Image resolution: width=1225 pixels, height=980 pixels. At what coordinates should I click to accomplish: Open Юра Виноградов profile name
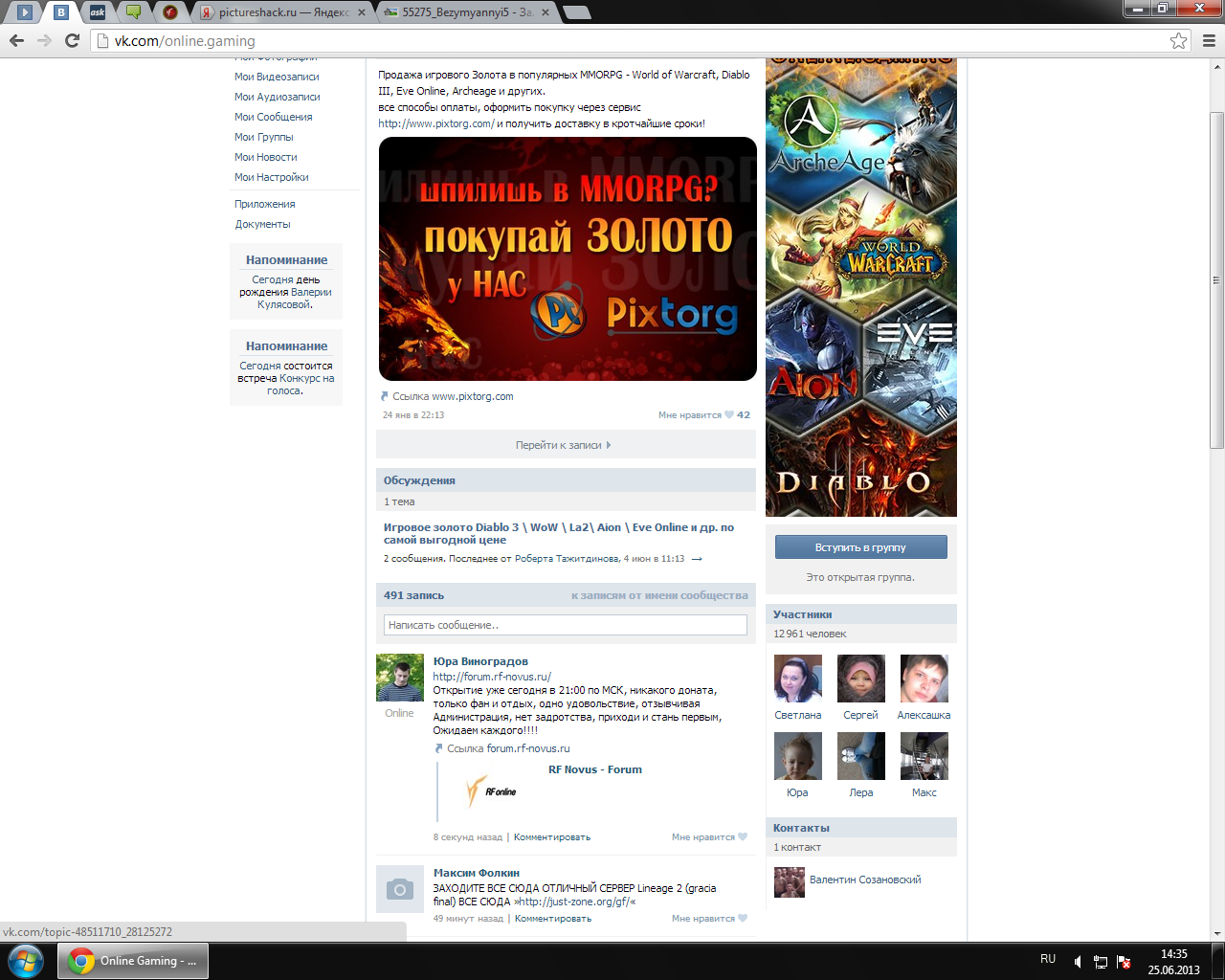[x=480, y=661]
